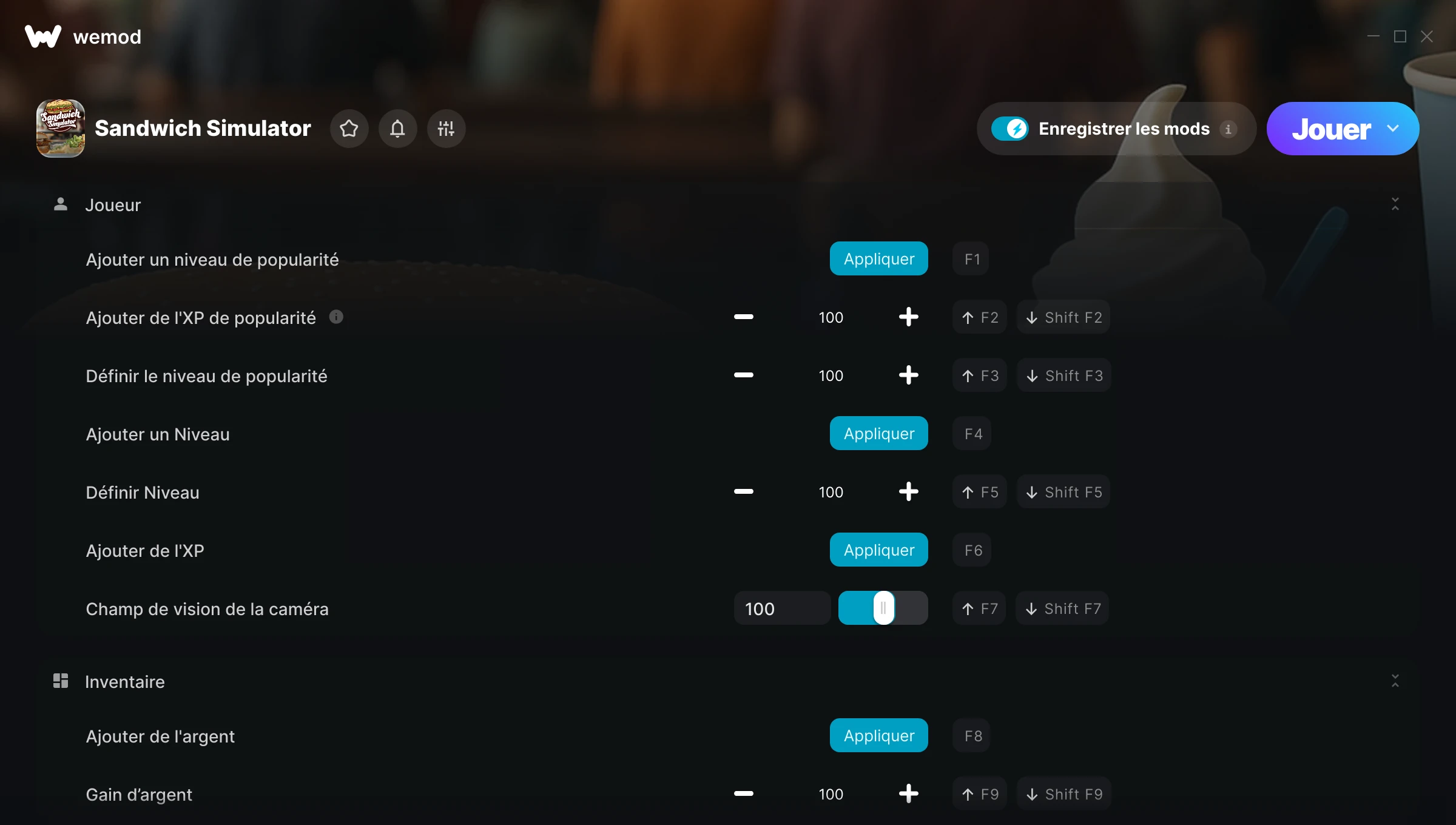The image size is (1456, 825).
Task: Edit the Shift F2 decrease hotkey
Action: pyautogui.click(x=1063, y=317)
